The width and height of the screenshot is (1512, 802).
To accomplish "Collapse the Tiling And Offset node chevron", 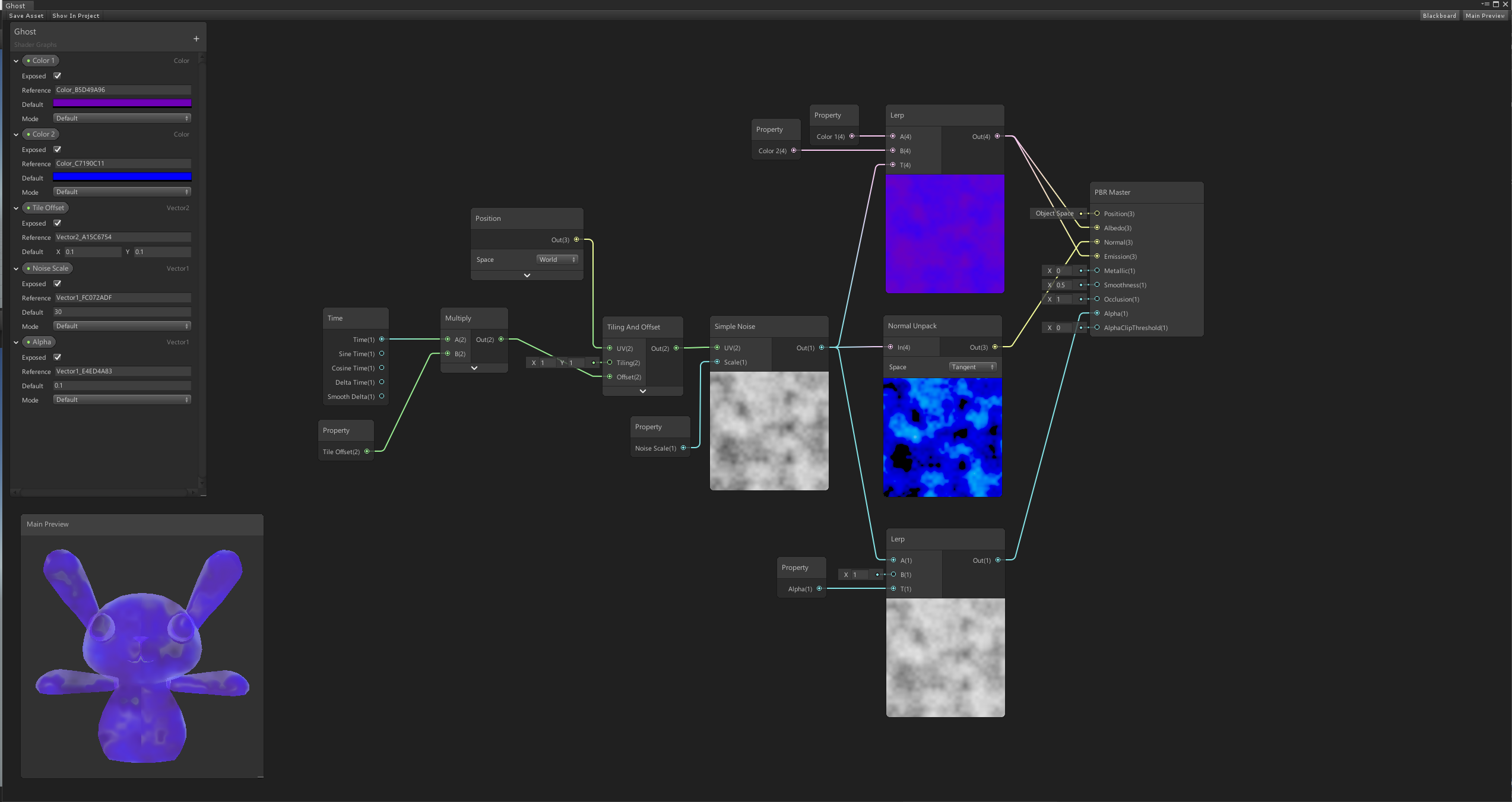I will pos(642,391).
